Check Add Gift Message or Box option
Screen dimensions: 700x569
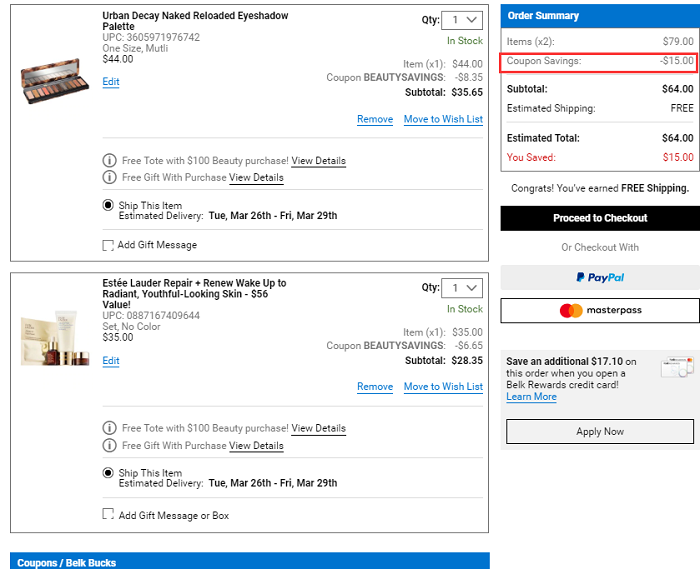pyautogui.click(x=108, y=514)
